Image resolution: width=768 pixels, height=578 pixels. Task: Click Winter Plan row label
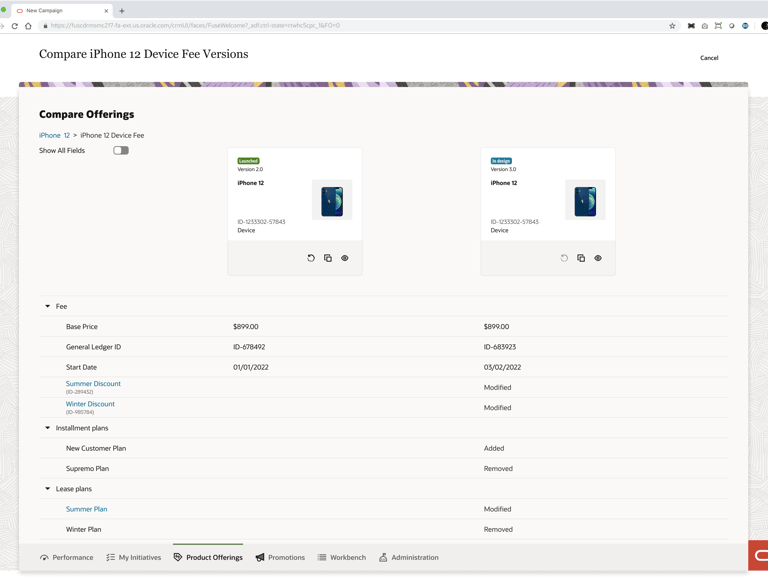(83, 529)
